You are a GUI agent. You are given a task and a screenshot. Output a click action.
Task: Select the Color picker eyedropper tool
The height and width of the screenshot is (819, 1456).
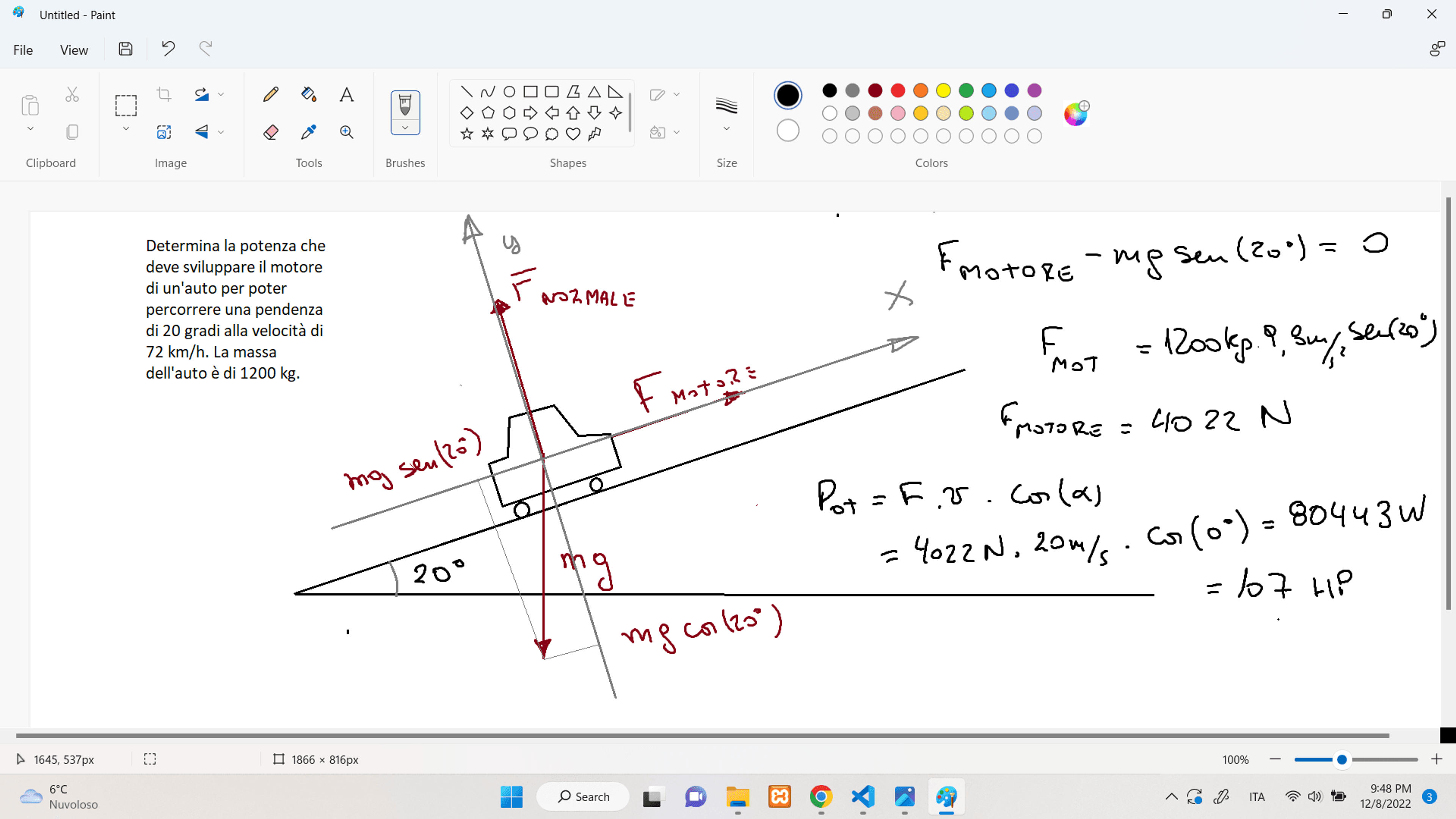(x=309, y=132)
